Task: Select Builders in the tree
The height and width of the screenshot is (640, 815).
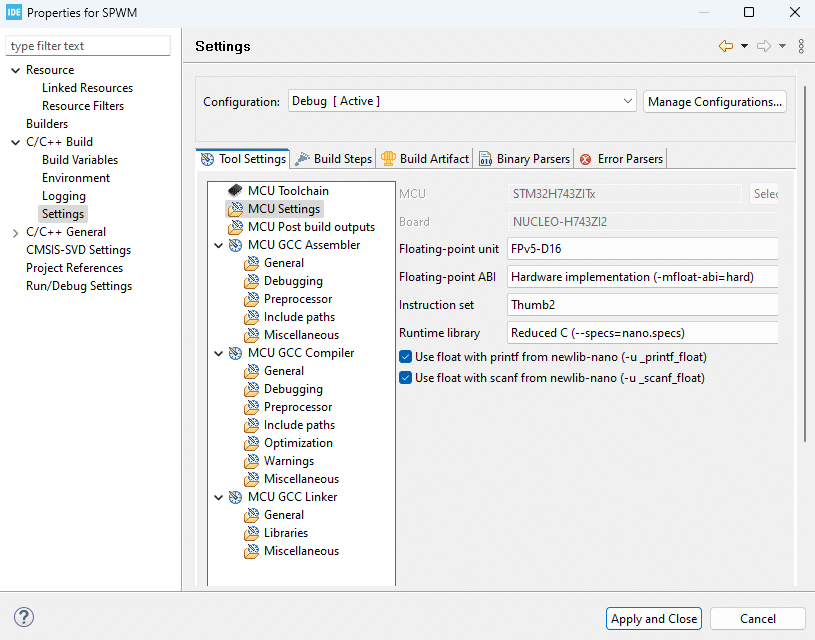Action: click(x=47, y=124)
